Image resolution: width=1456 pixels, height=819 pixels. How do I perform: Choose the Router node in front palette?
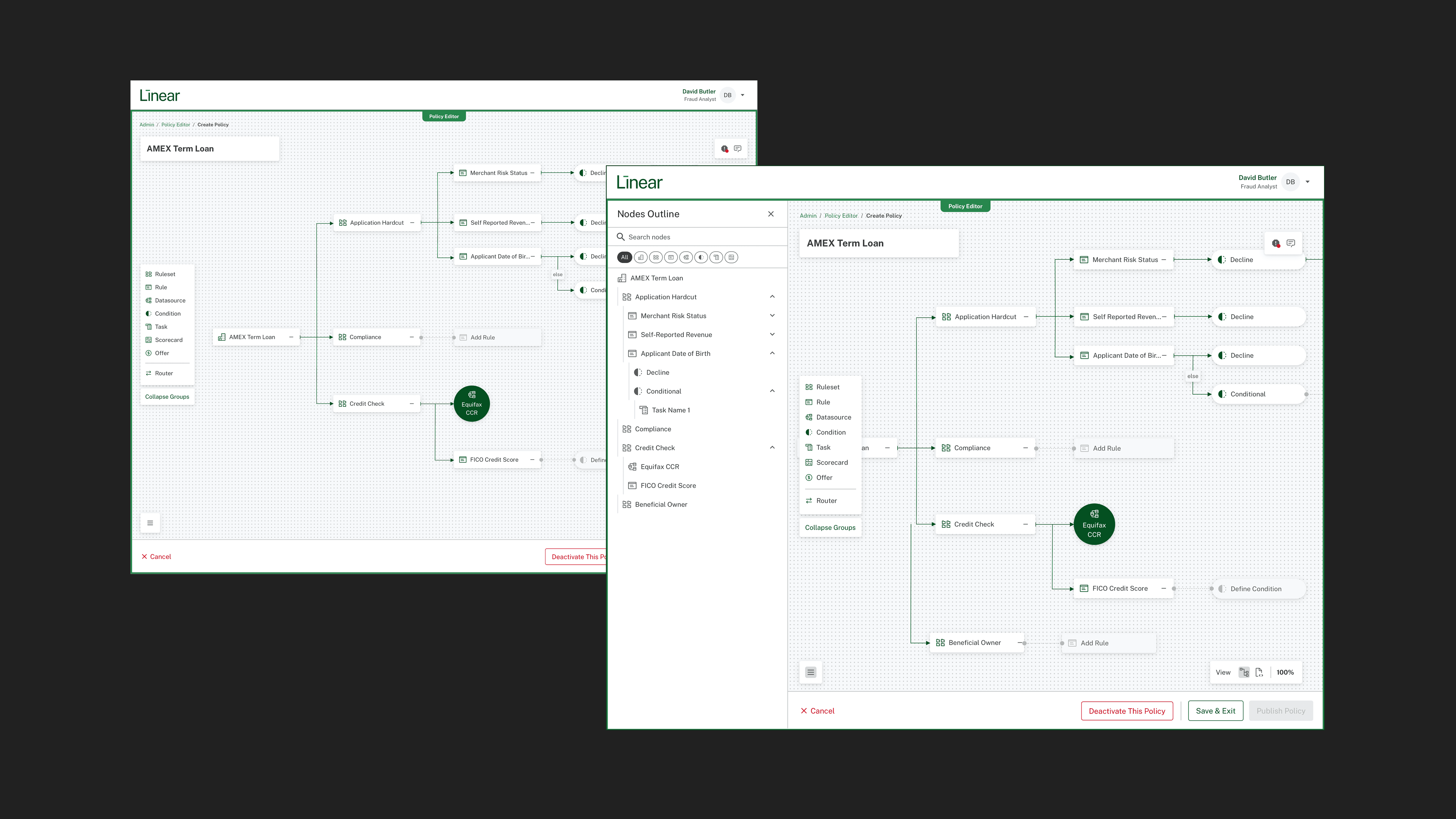click(826, 501)
